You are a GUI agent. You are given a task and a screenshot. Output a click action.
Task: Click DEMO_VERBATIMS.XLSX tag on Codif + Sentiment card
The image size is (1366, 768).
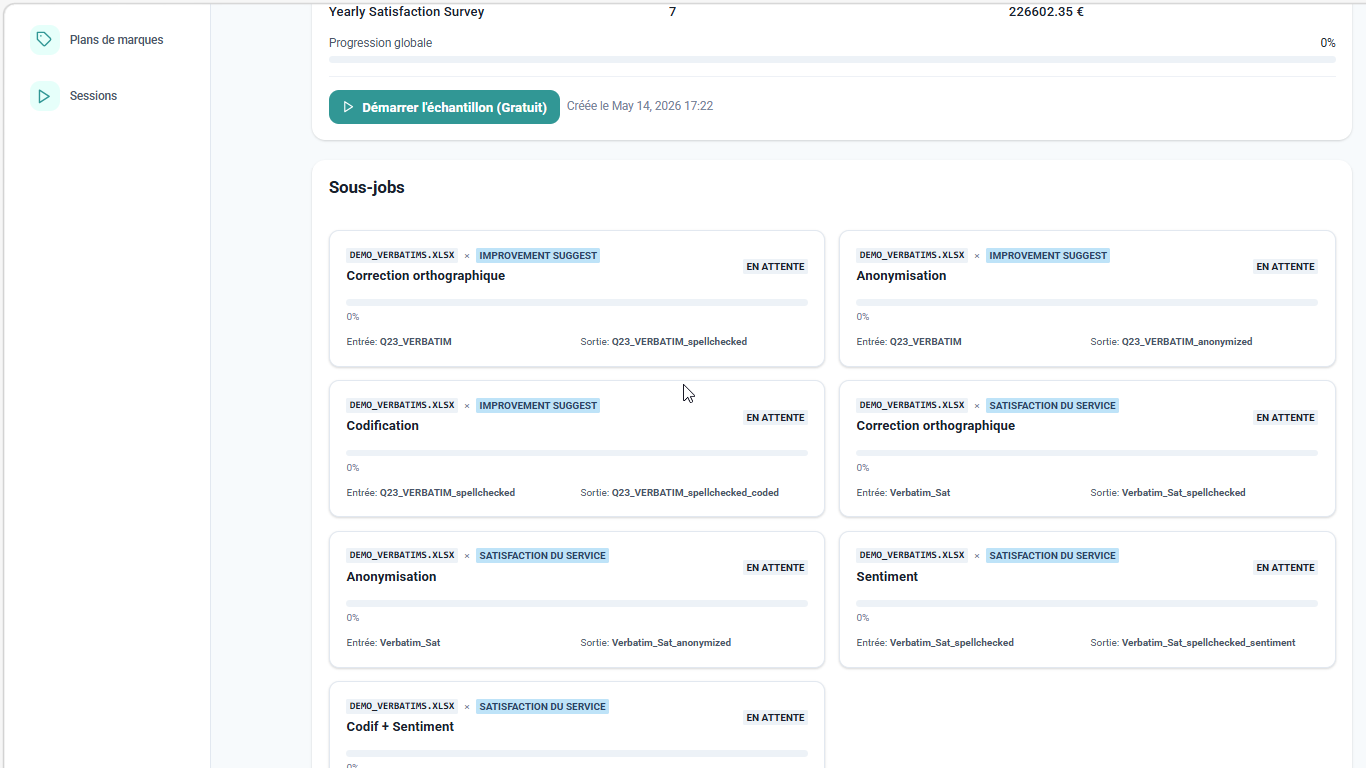point(402,707)
